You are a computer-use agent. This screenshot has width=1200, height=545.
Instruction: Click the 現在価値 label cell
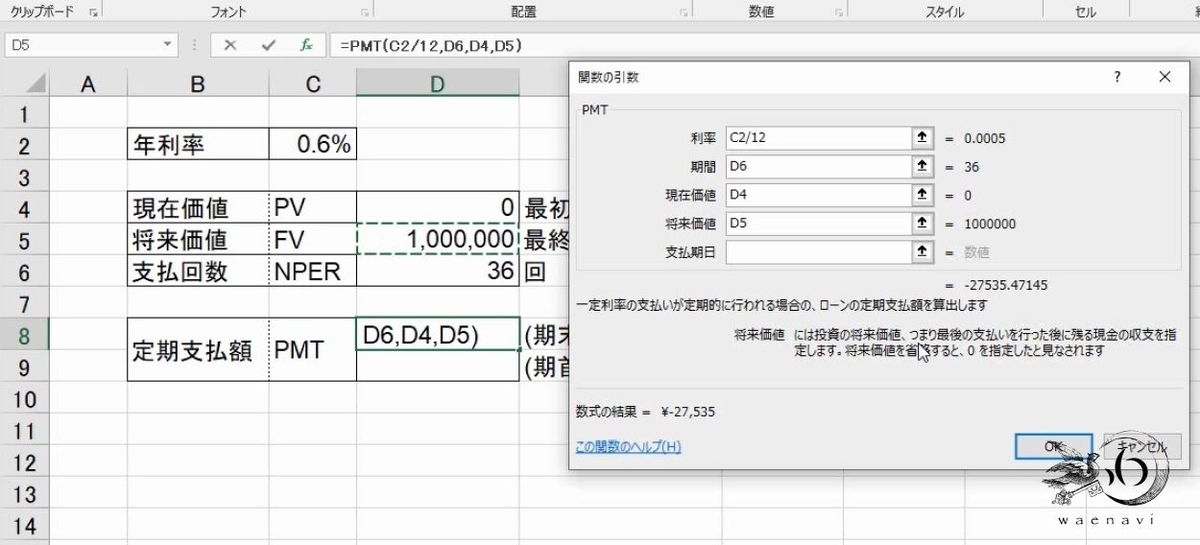click(x=198, y=209)
